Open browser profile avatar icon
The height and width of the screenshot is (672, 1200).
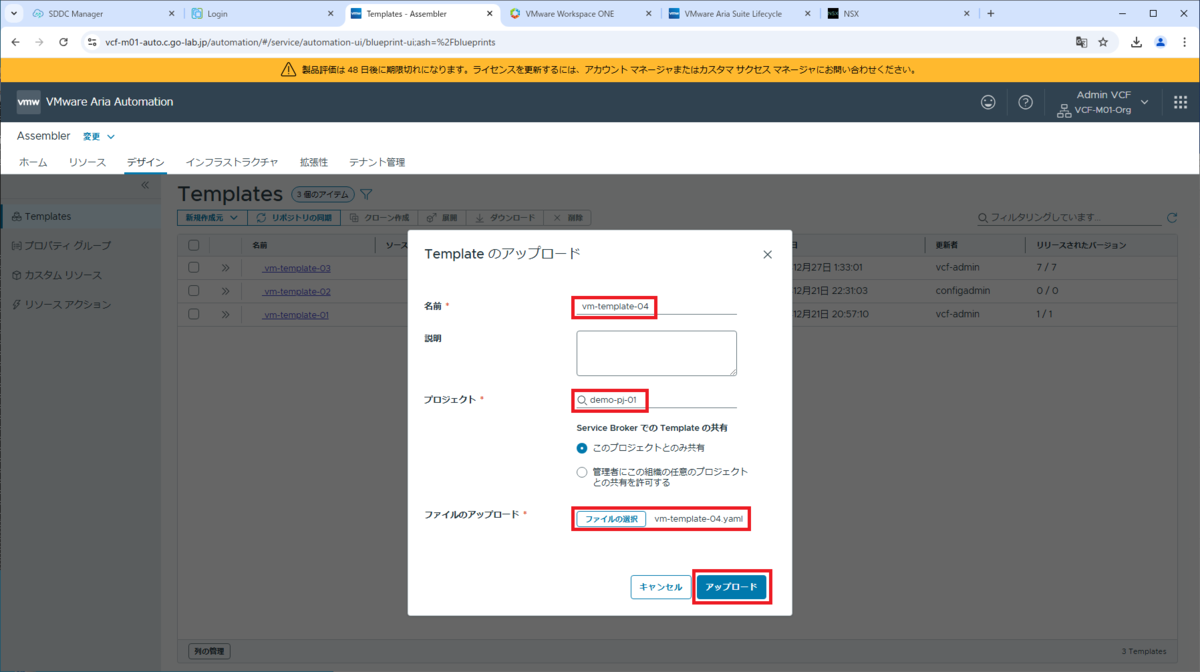pos(1161,43)
